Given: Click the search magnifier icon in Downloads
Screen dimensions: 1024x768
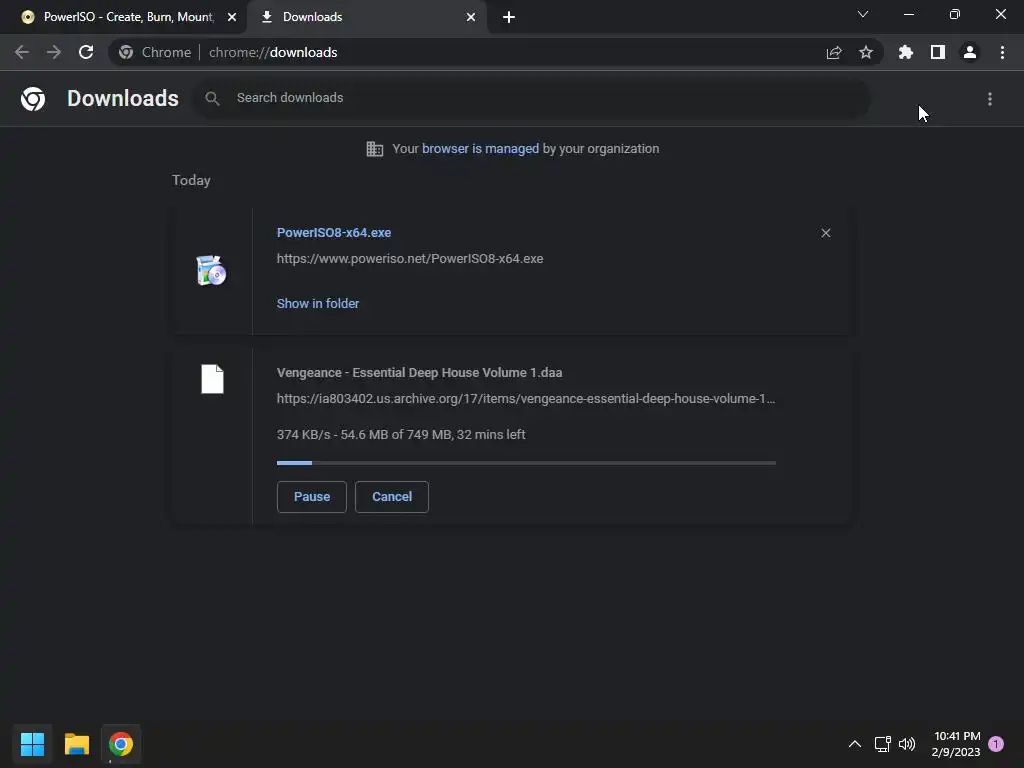Looking at the screenshot, I should (212, 98).
